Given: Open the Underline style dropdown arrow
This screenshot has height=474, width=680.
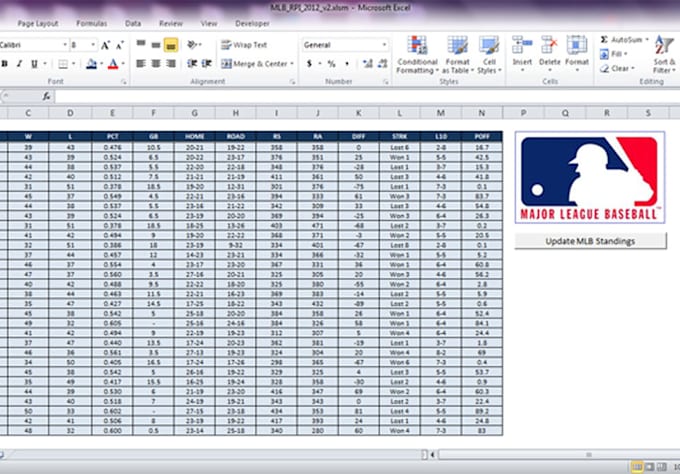Looking at the screenshot, I should (x=45, y=64).
